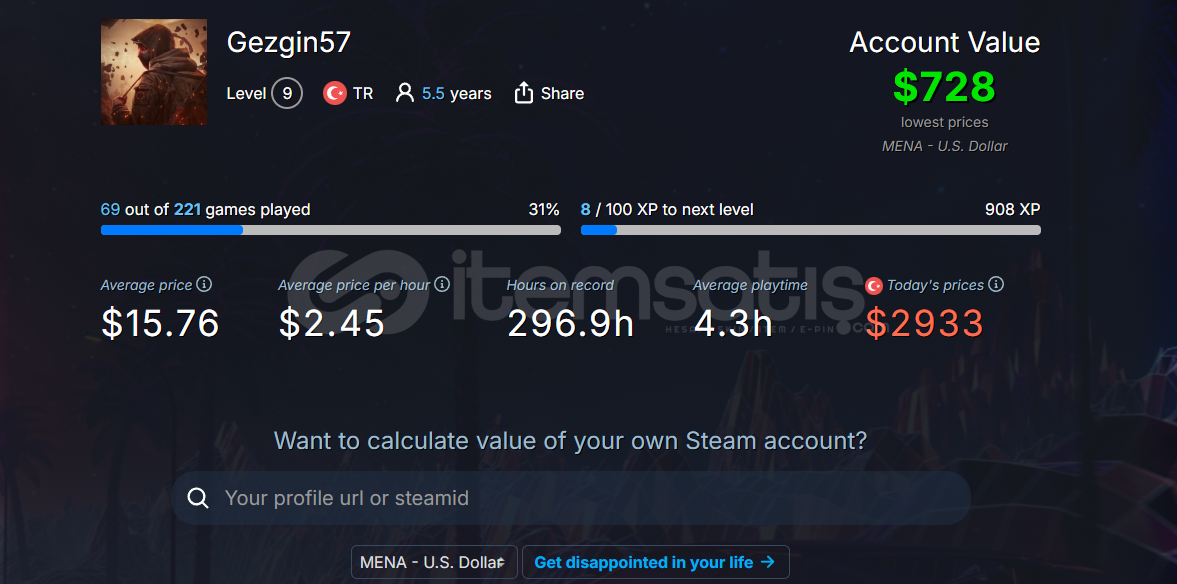Viewport: 1177px width, 584px height.
Task: Click the info icon beside Today's prices
Action: [x=996, y=284]
